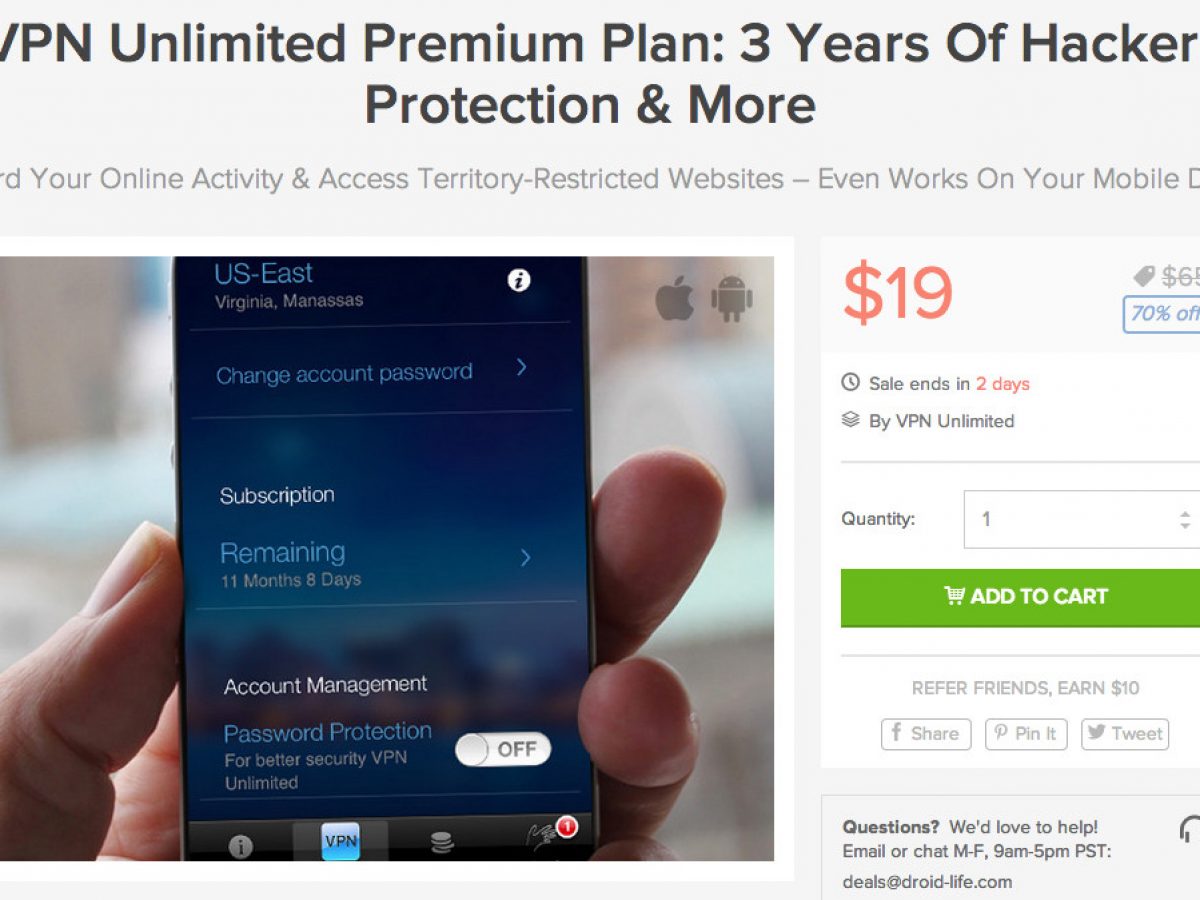Toggle Password Protection OFF switch
Image resolution: width=1200 pixels, height=900 pixels.
[x=503, y=749]
